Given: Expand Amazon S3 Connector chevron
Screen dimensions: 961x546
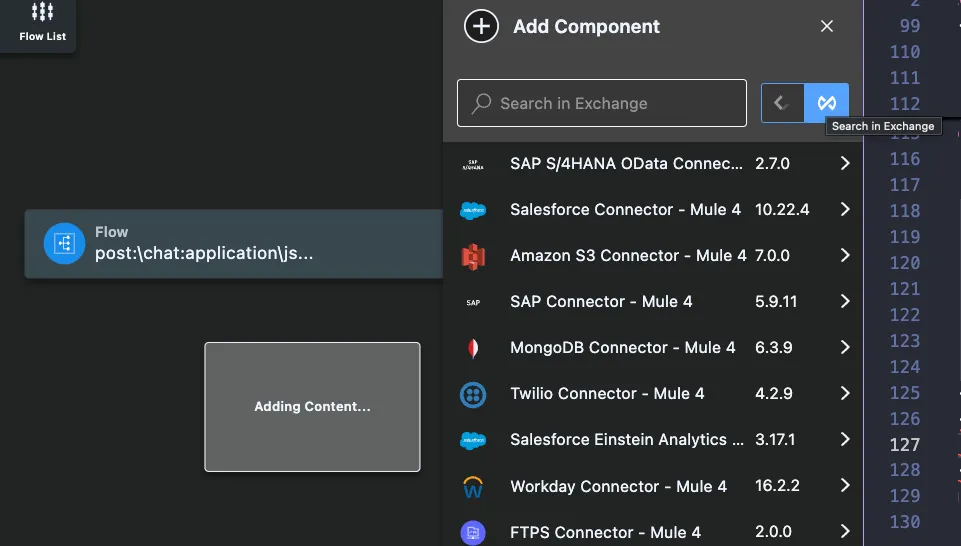Looking at the screenshot, I should click(x=845, y=255).
